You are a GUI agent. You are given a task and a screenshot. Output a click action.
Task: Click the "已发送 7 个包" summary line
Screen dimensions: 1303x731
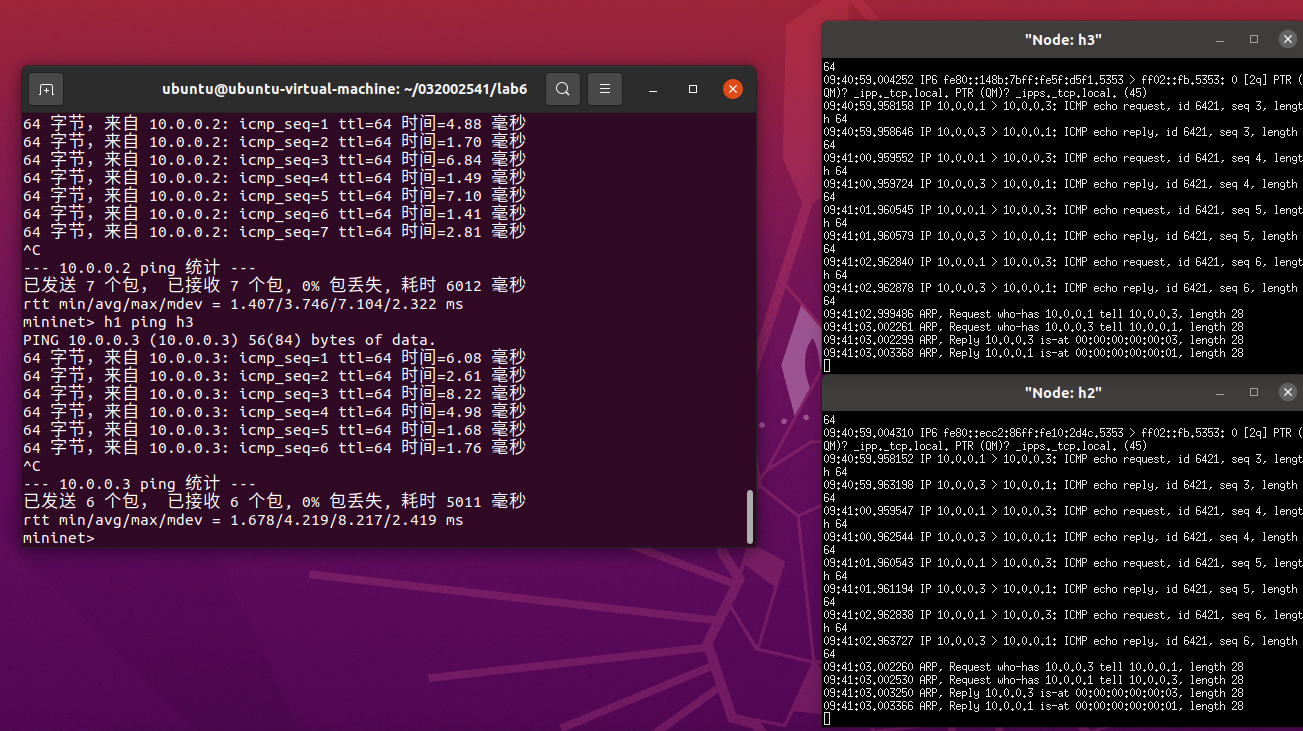[x=274, y=285]
